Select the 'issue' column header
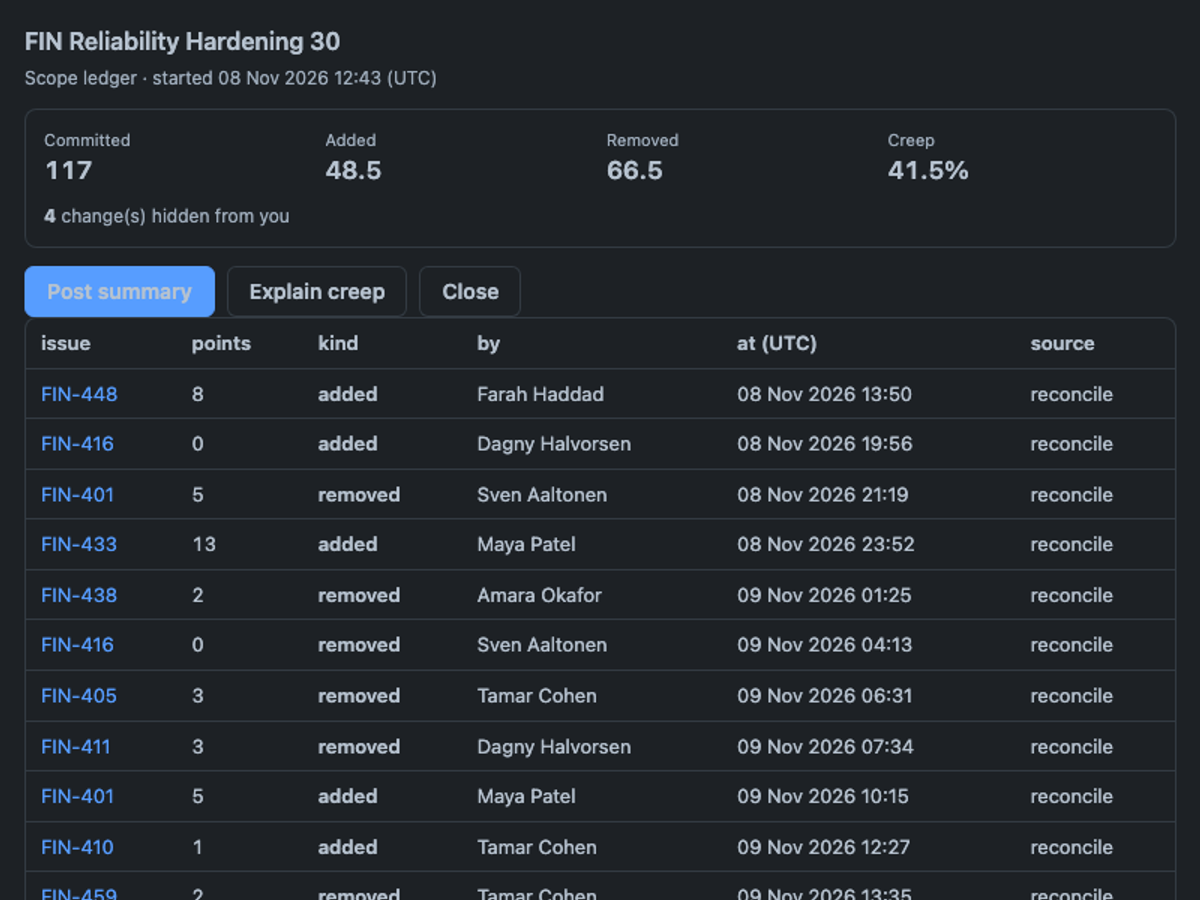The width and height of the screenshot is (1200, 900). coord(66,343)
